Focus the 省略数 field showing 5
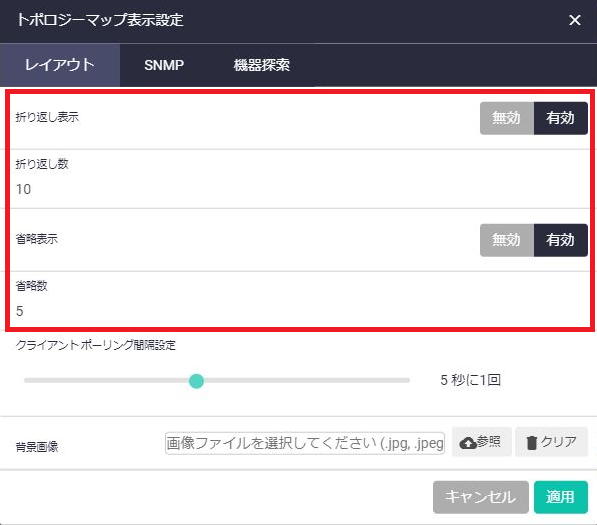 pos(300,311)
